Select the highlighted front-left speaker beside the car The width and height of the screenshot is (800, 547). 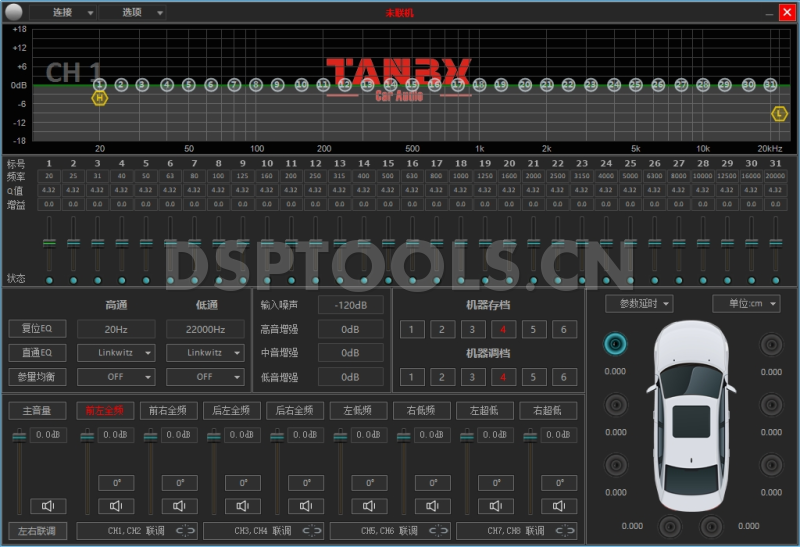[615, 344]
